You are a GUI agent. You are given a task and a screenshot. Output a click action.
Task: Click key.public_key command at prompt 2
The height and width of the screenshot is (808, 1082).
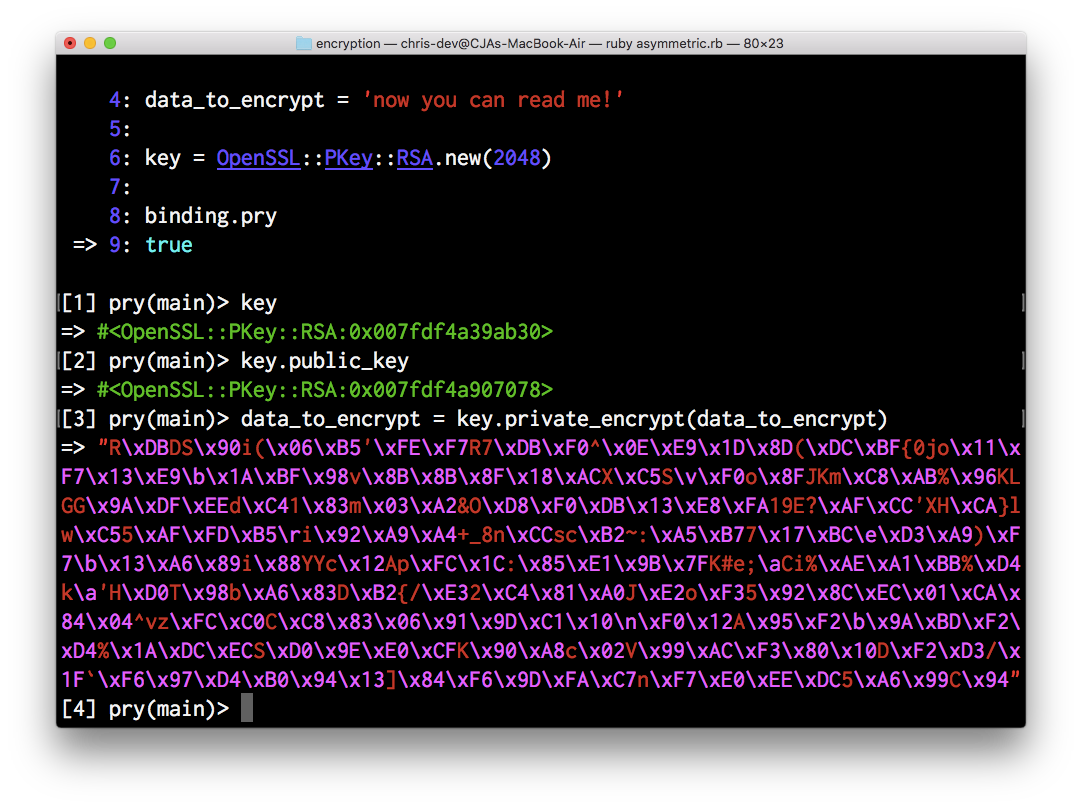pyautogui.click(x=324, y=361)
